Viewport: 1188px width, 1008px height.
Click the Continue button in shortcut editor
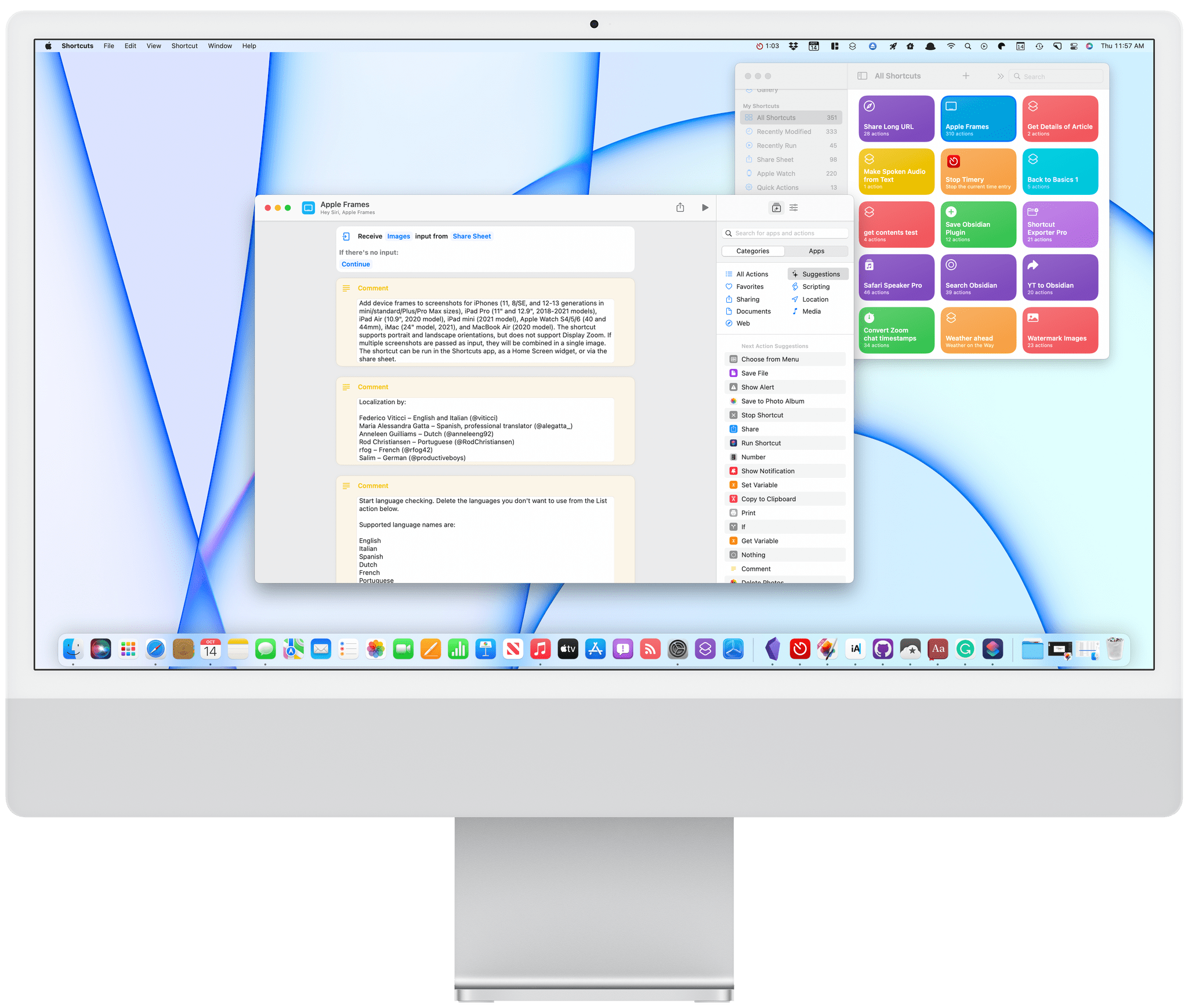click(355, 265)
